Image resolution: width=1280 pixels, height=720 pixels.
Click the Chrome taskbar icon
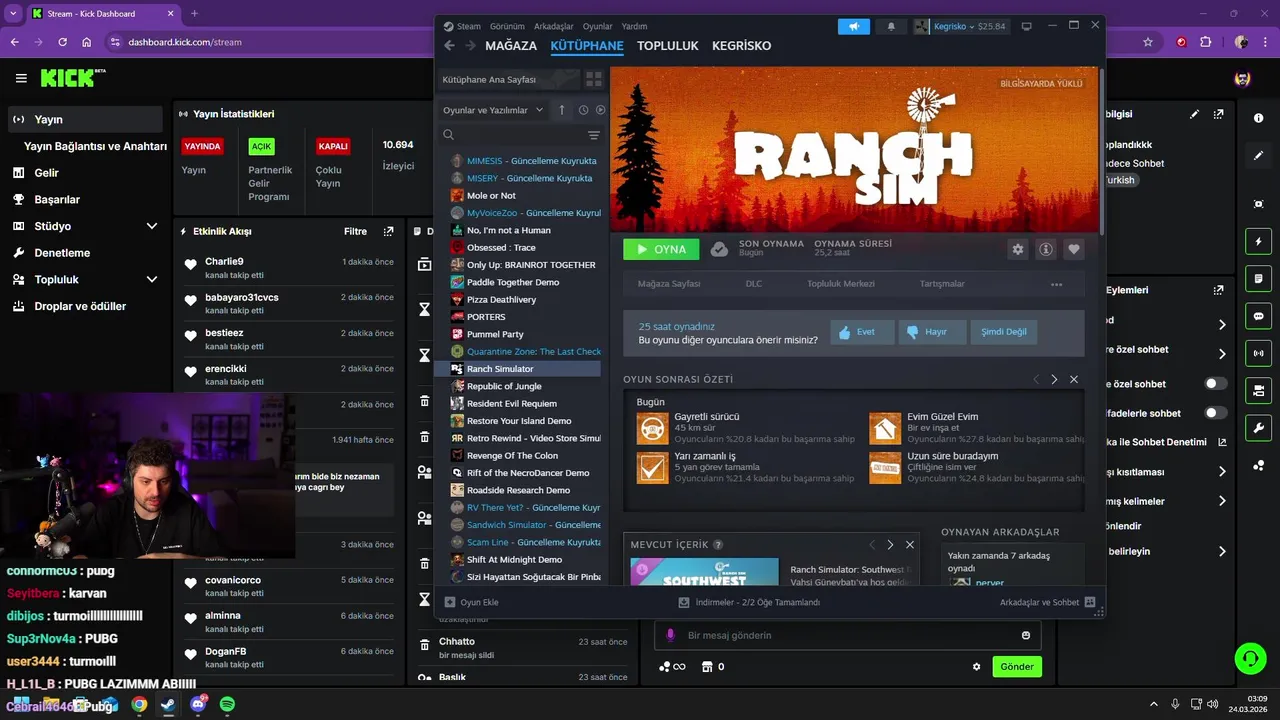tap(139, 704)
